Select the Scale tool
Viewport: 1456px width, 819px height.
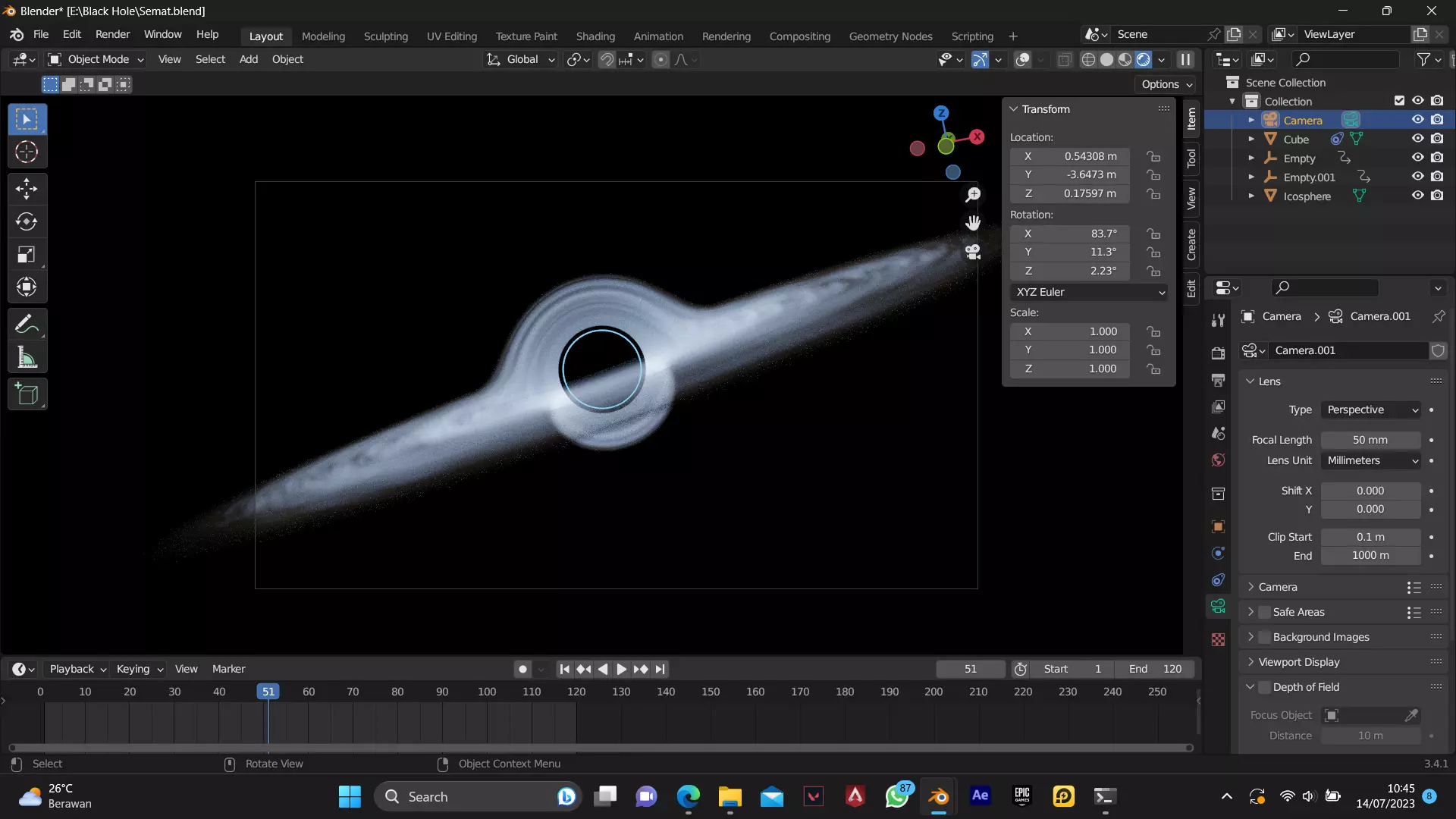point(27,255)
